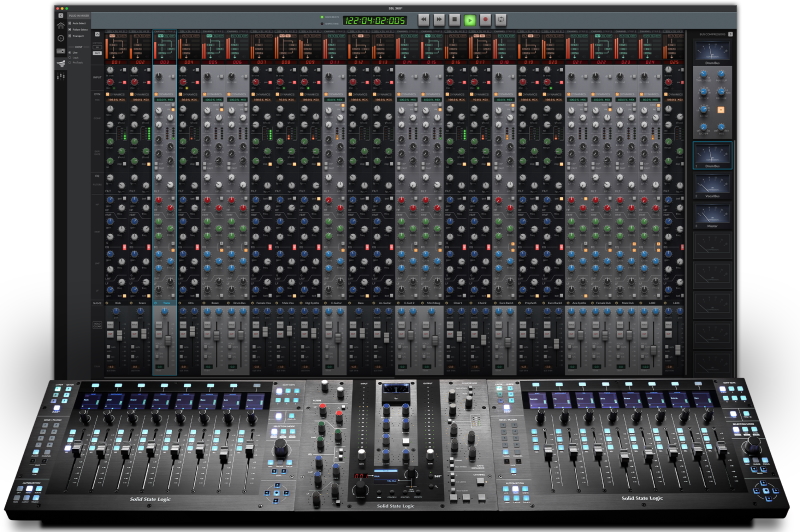Select the plug-in mixer icon in sidebar
This screenshot has width=800, height=532.
pyautogui.click(x=61, y=63)
